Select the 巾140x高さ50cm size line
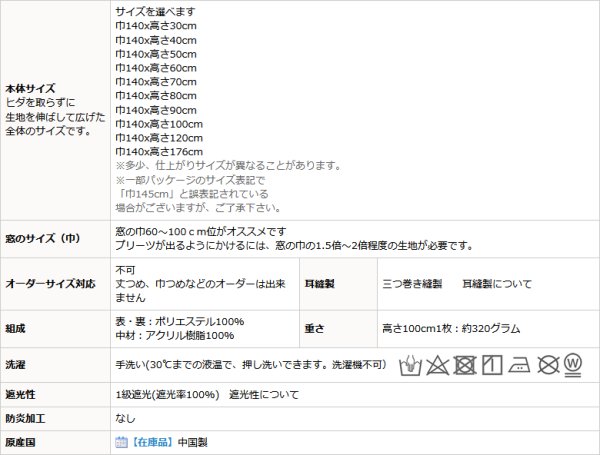 [156, 54]
